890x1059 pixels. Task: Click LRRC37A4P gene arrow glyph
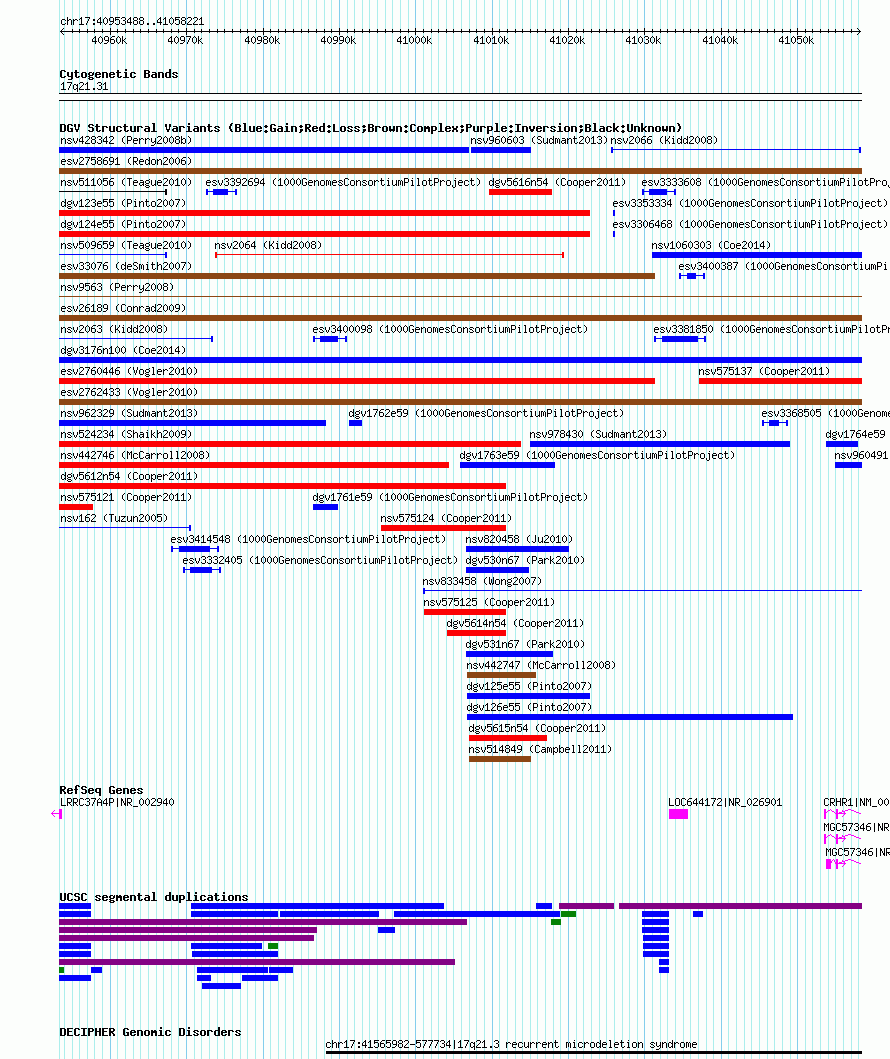[x=57, y=814]
